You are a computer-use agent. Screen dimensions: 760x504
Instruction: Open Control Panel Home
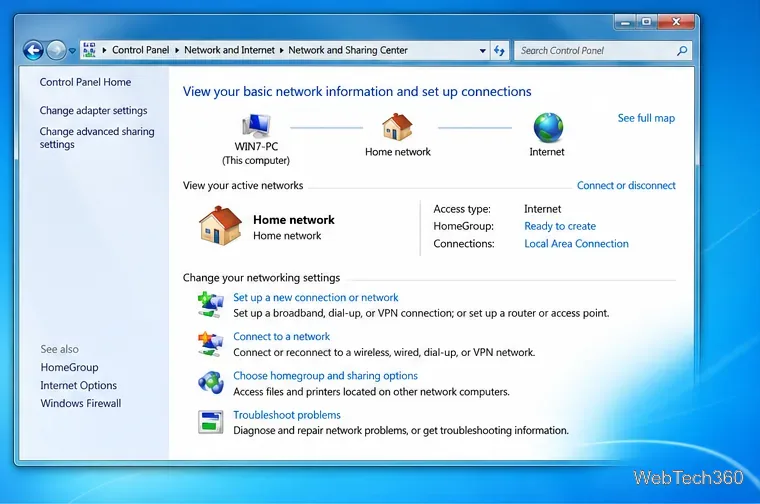click(x=85, y=82)
